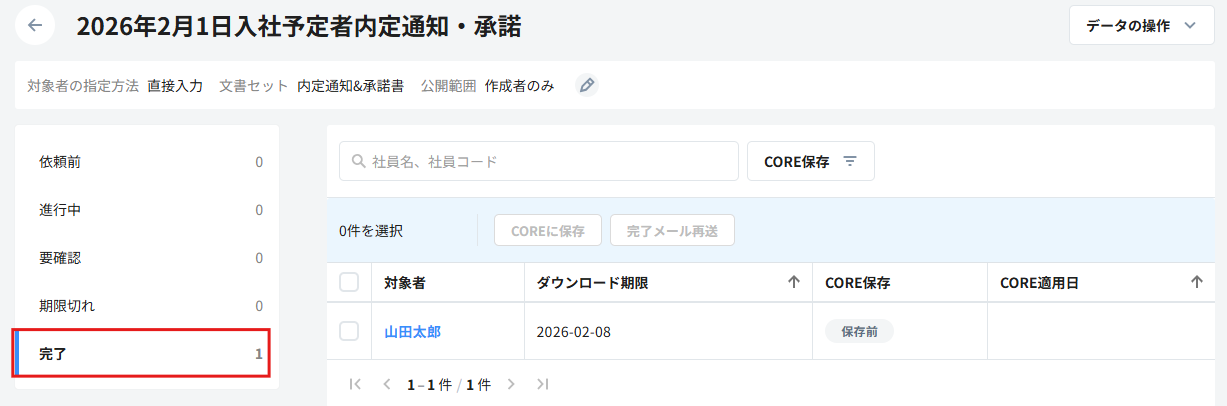The width and height of the screenshot is (1227, 406).
Task: Sort by CORE適用日 arrow icon
Action: tap(1196, 283)
